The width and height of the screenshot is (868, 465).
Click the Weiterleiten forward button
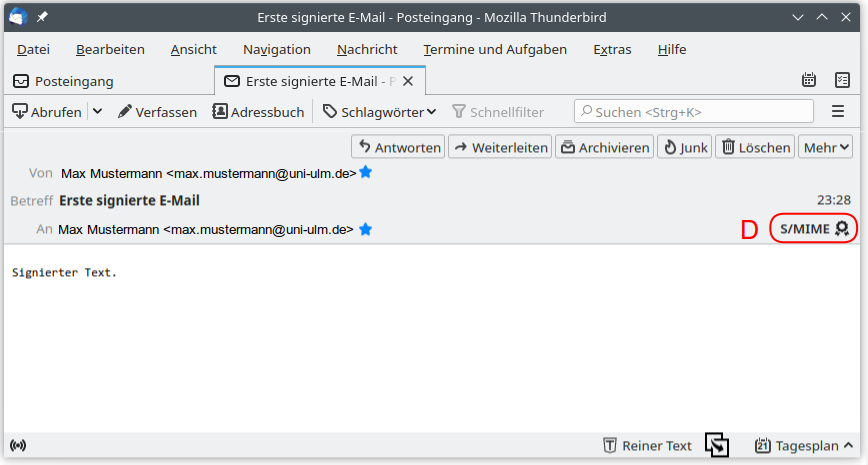[x=500, y=147]
